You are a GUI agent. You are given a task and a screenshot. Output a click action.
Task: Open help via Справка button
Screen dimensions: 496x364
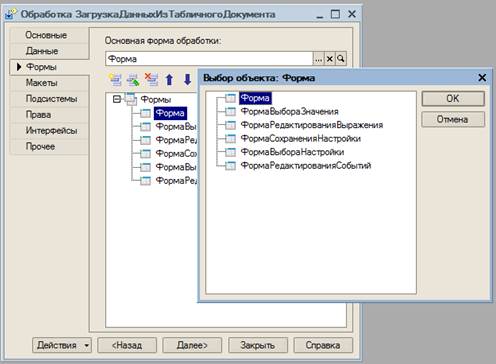click(323, 345)
